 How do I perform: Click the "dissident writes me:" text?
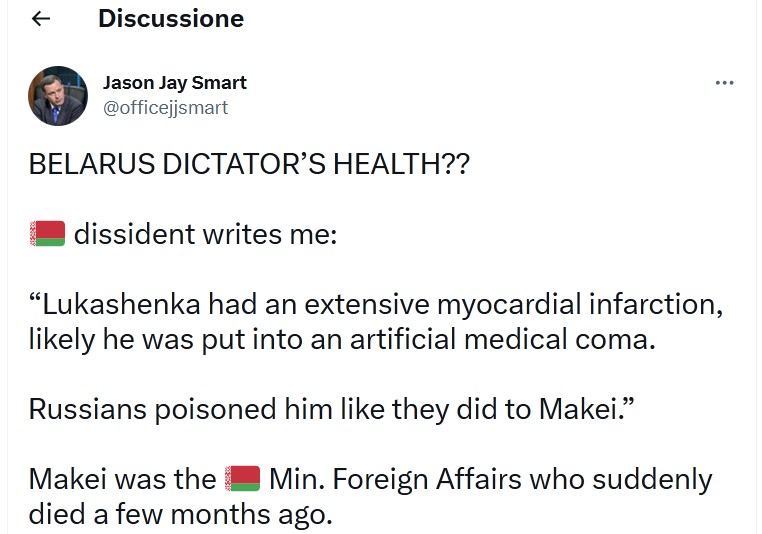tap(206, 235)
